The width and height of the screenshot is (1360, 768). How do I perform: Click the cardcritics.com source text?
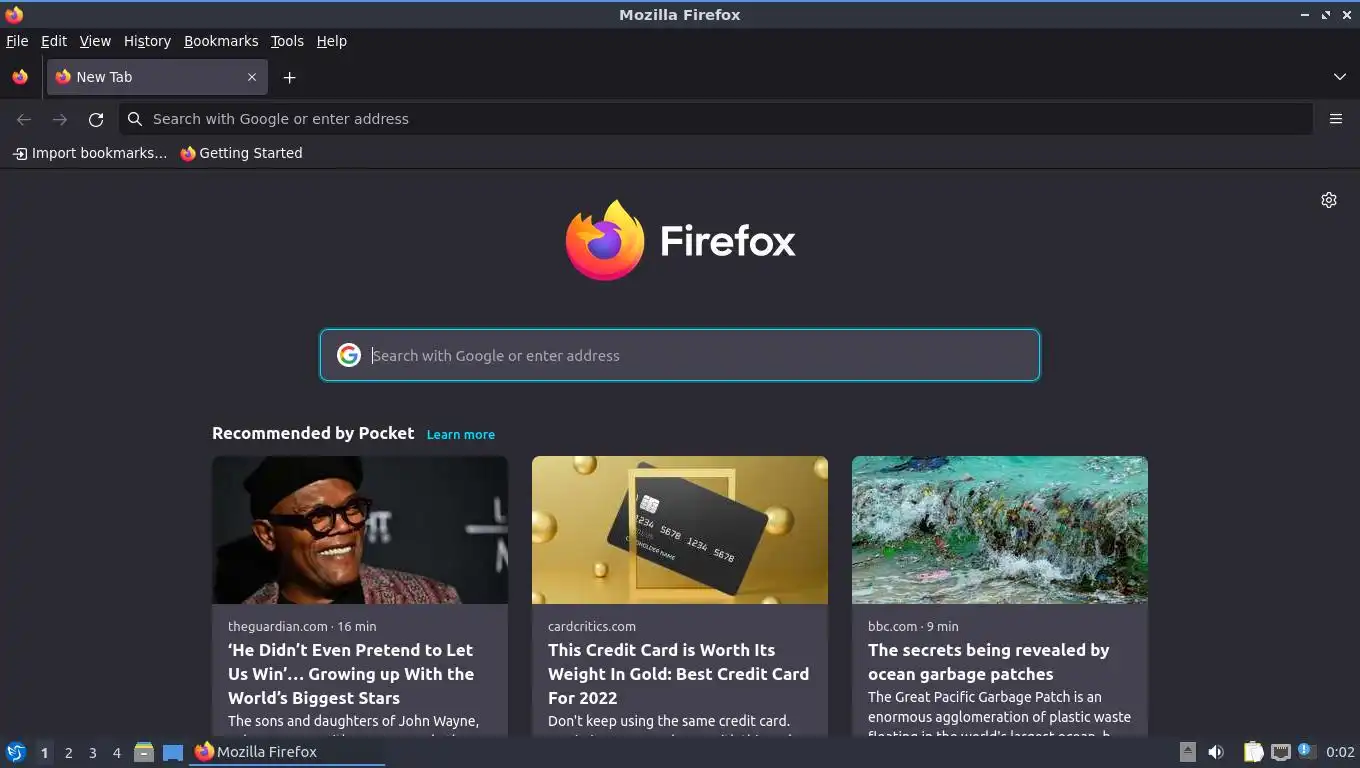click(592, 626)
